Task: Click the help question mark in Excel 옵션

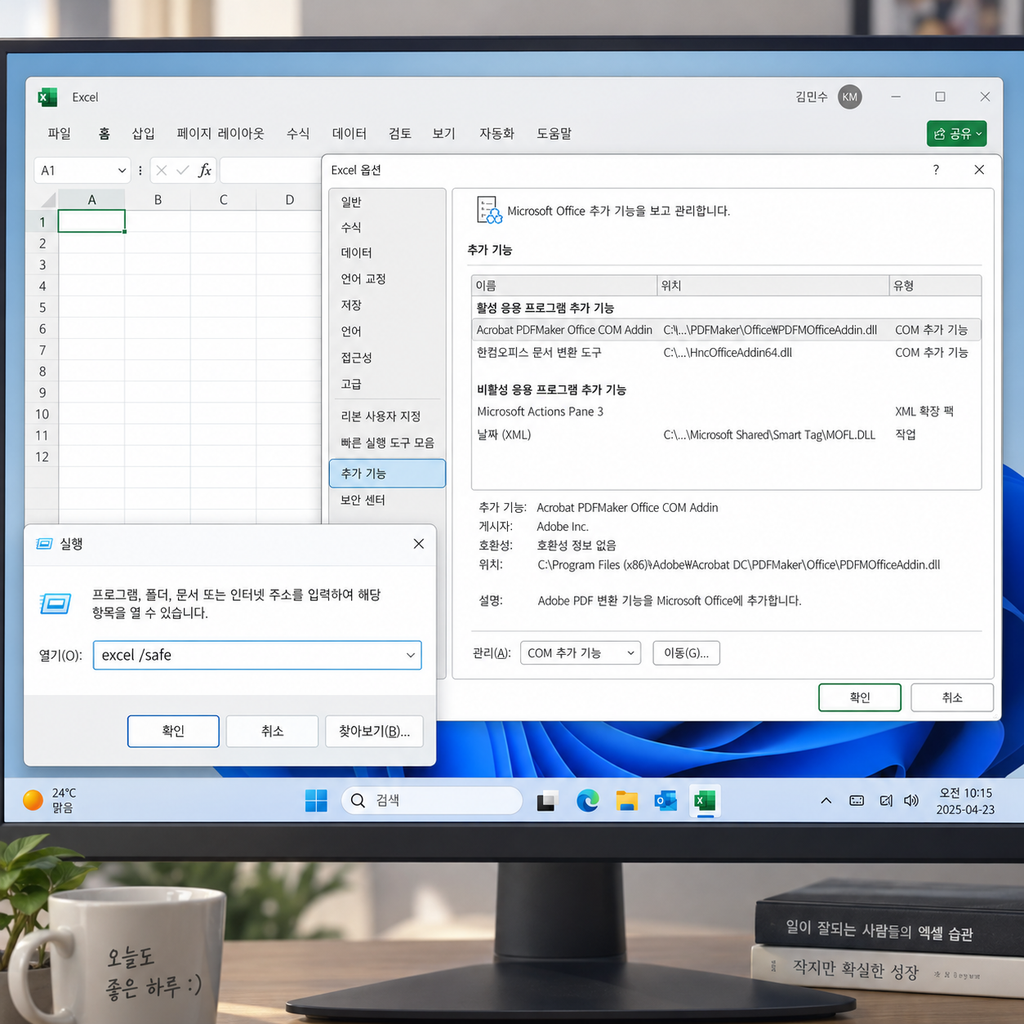Action: (936, 170)
